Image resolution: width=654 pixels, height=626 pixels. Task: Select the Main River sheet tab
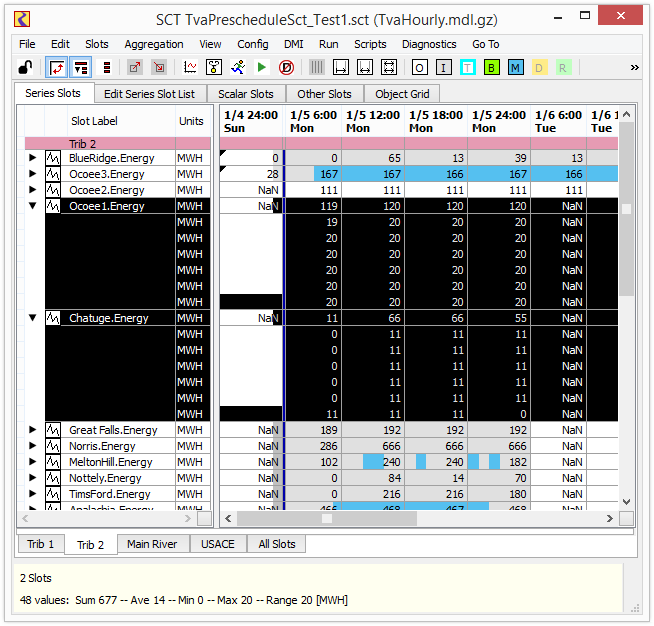point(152,544)
